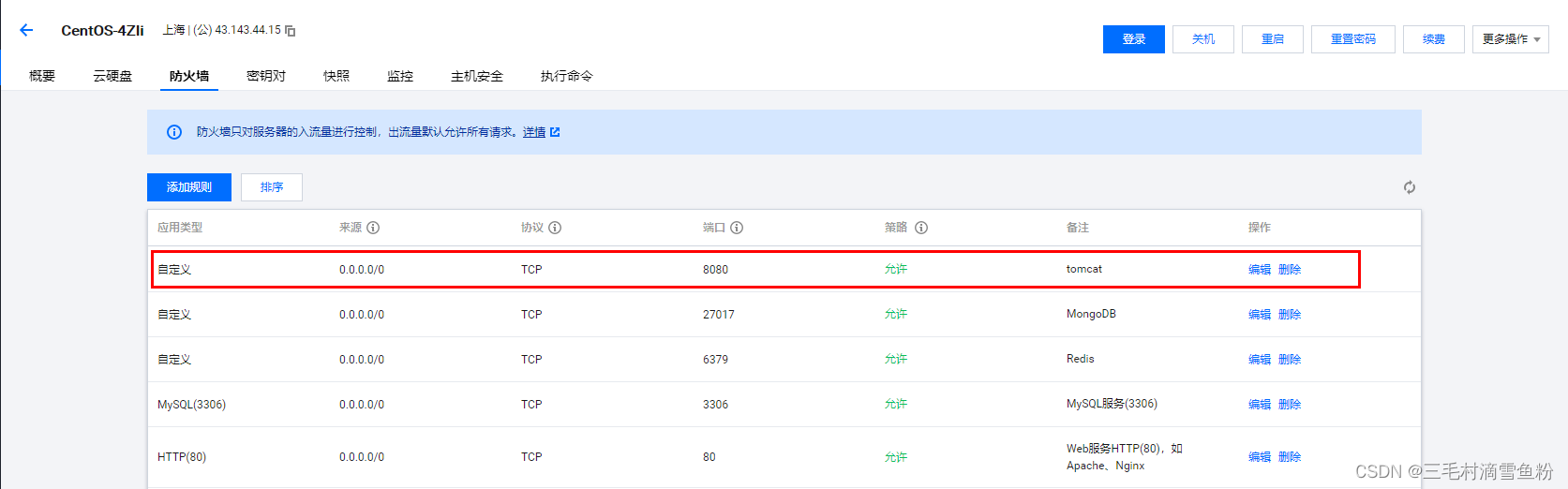Show info tooltip icon for 端口 column
Viewport: 1568px width, 489px height.
[737, 228]
